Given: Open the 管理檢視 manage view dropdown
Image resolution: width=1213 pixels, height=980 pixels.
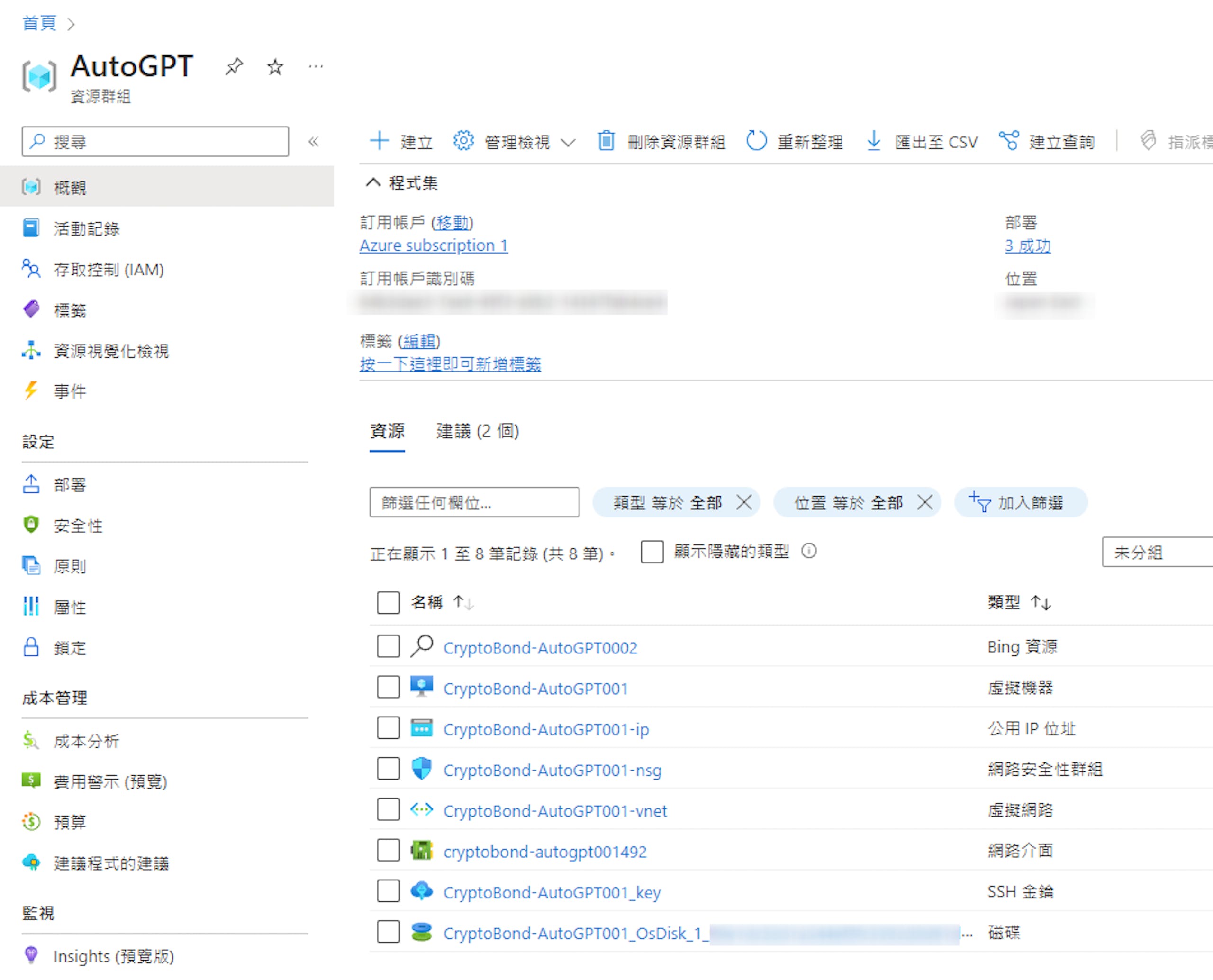Looking at the screenshot, I should coord(514,142).
